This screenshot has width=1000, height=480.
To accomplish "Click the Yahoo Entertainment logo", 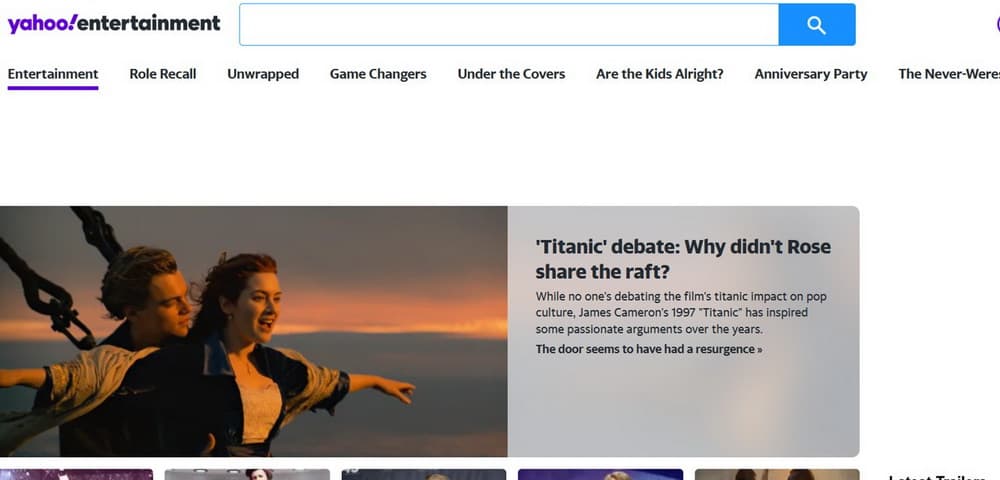I will 114,23.
